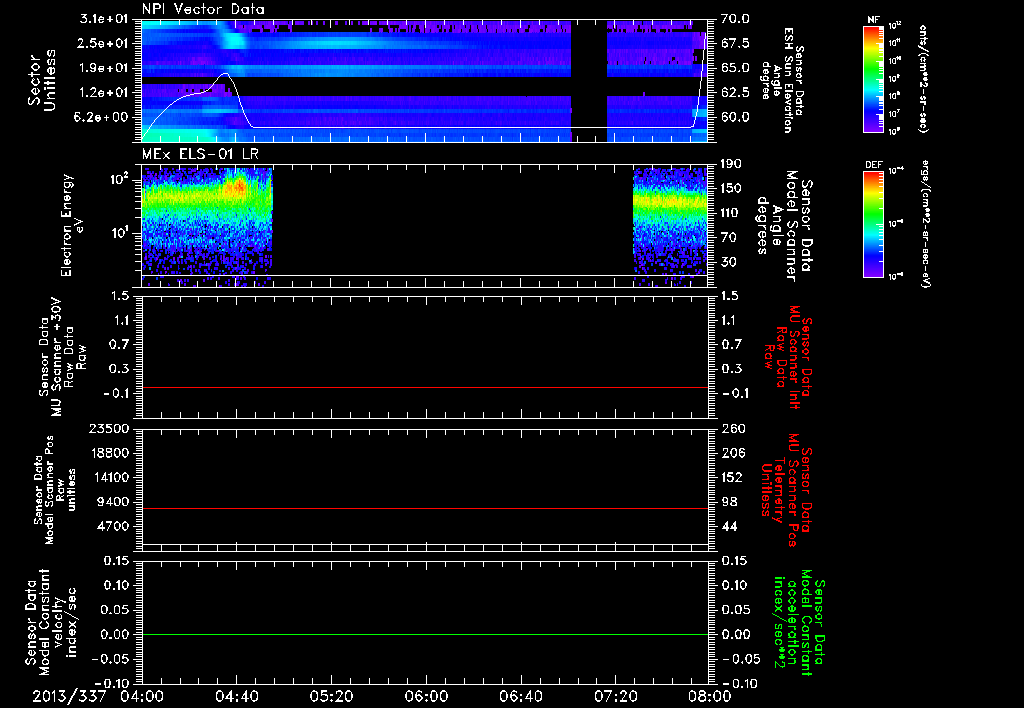Click the 206 telemetry tick label
Image resolution: width=1024 pixels, height=708 pixels.
click(731, 453)
